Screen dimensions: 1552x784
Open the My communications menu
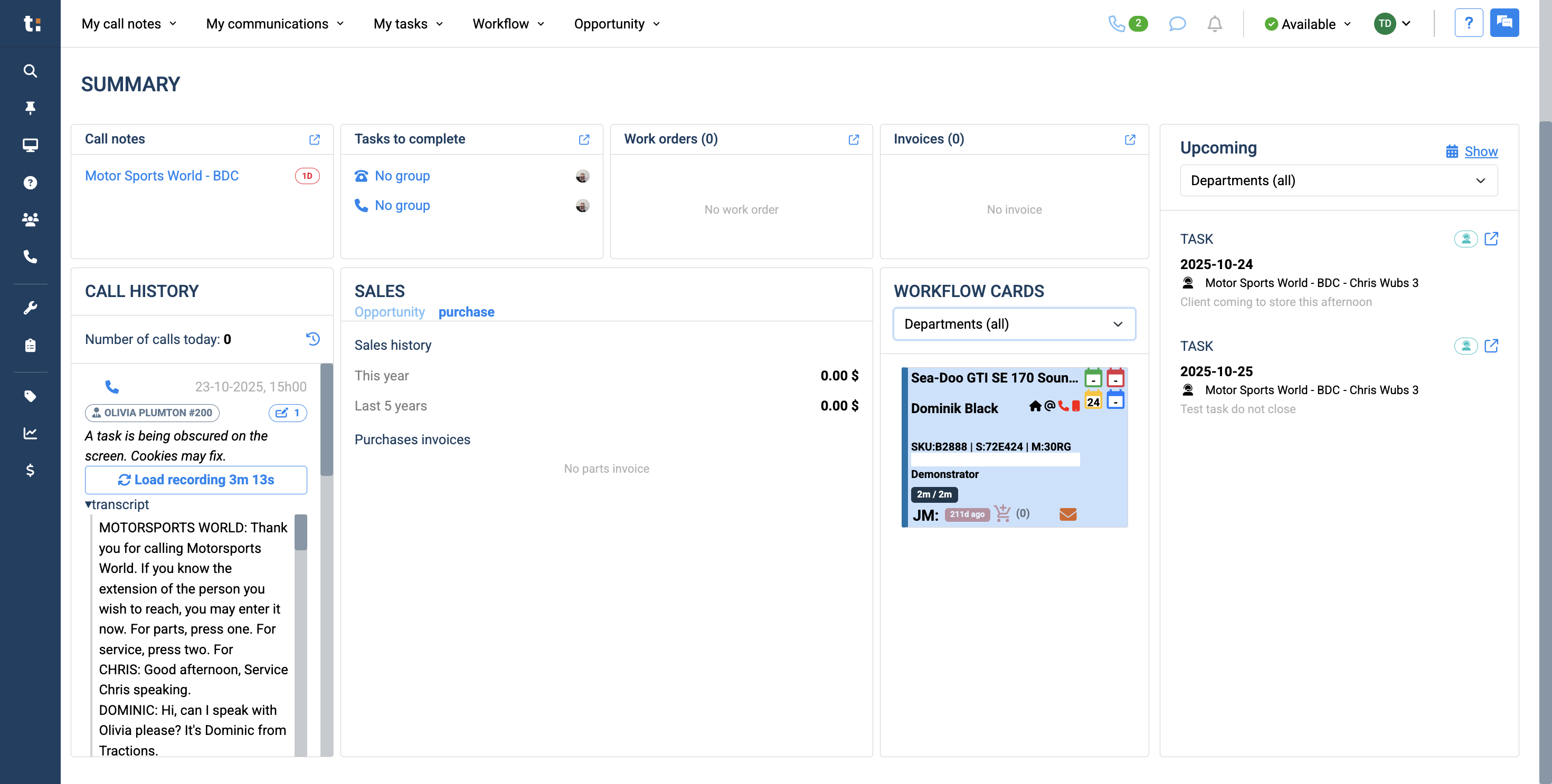pos(275,24)
